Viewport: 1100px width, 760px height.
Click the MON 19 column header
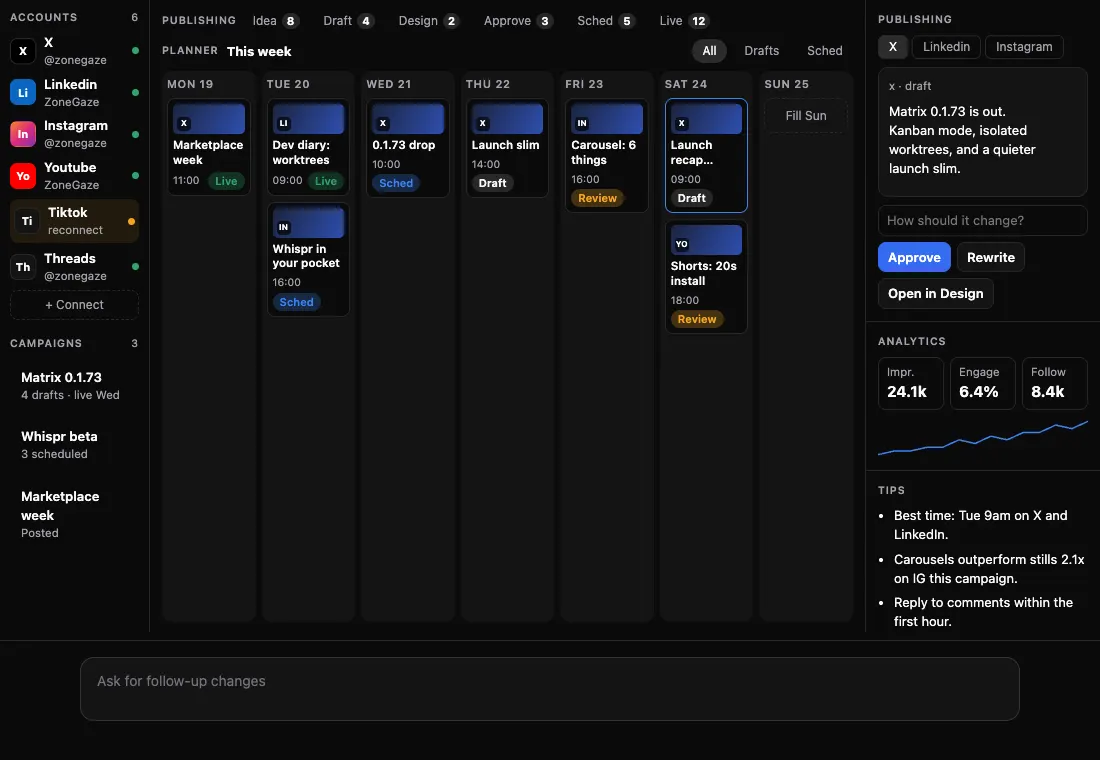point(190,84)
